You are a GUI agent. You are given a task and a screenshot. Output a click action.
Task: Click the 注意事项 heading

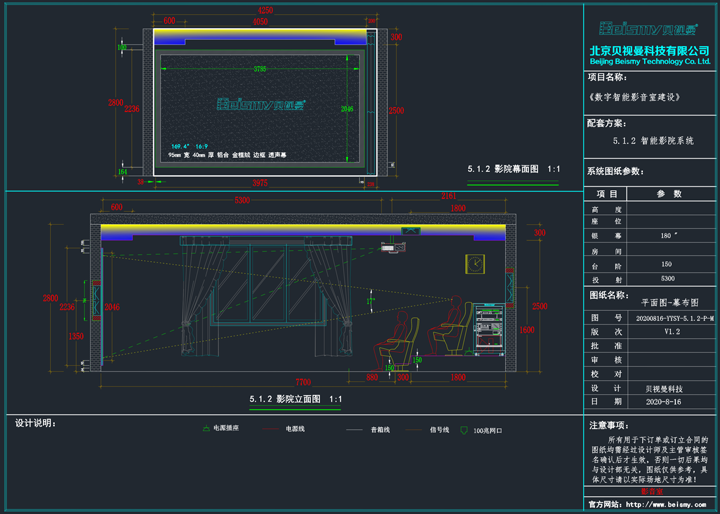[610, 426]
